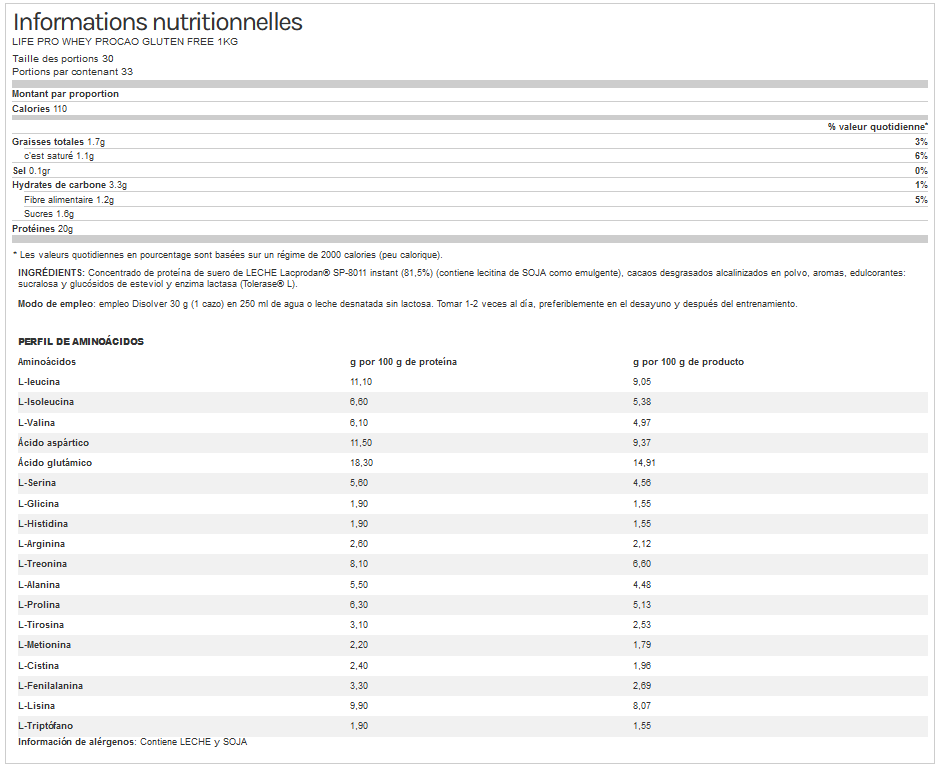
Task: Click the "Hydrates de carbone 3.3g" row
Action: point(69,185)
